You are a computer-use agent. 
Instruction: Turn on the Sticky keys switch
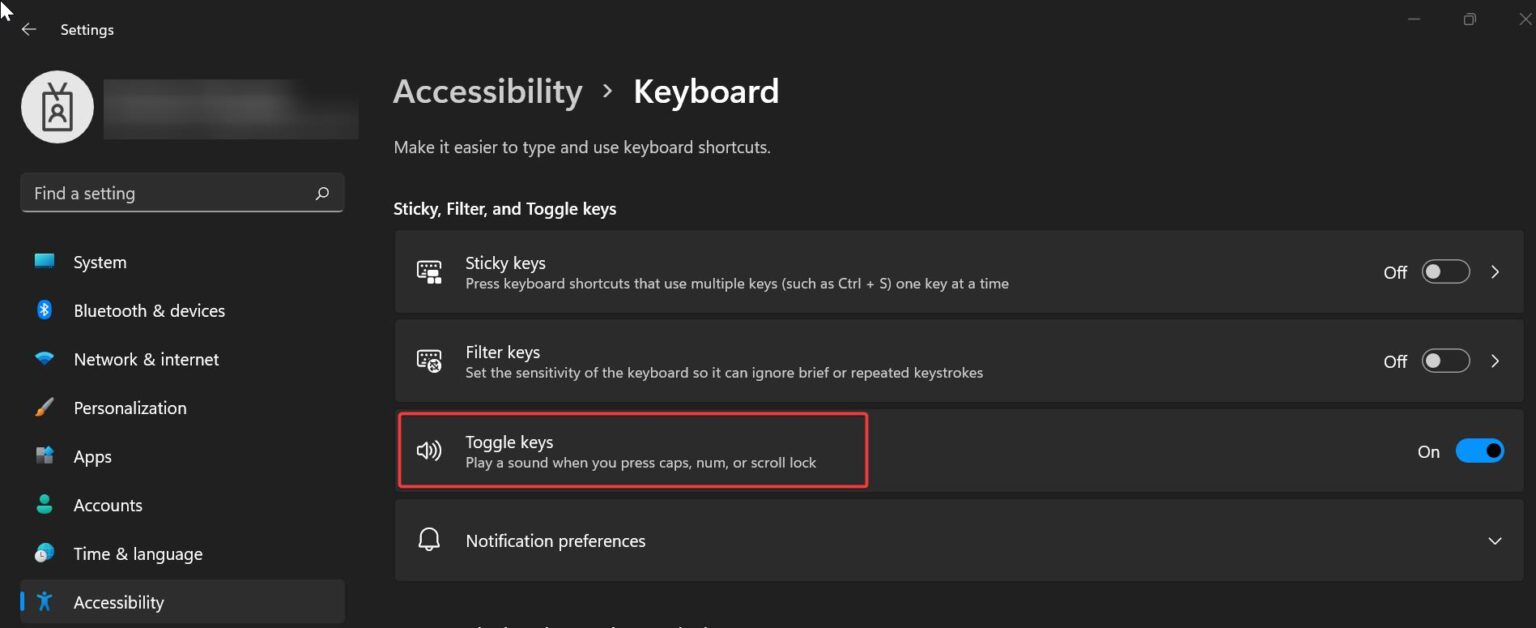[1446, 272]
